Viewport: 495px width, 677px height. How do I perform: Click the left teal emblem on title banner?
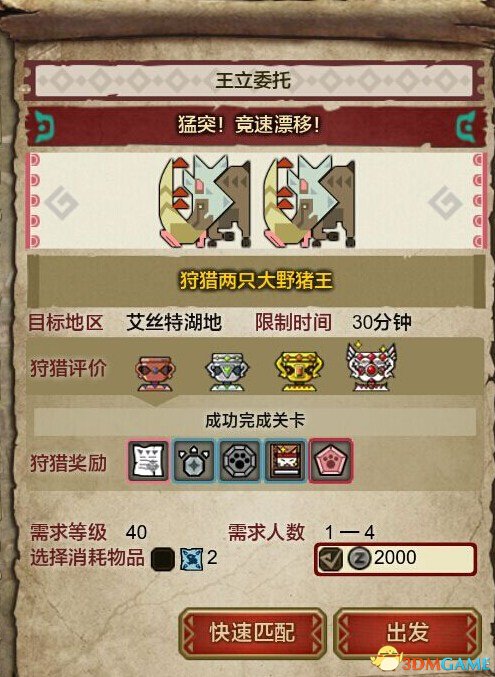coord(44,127)
